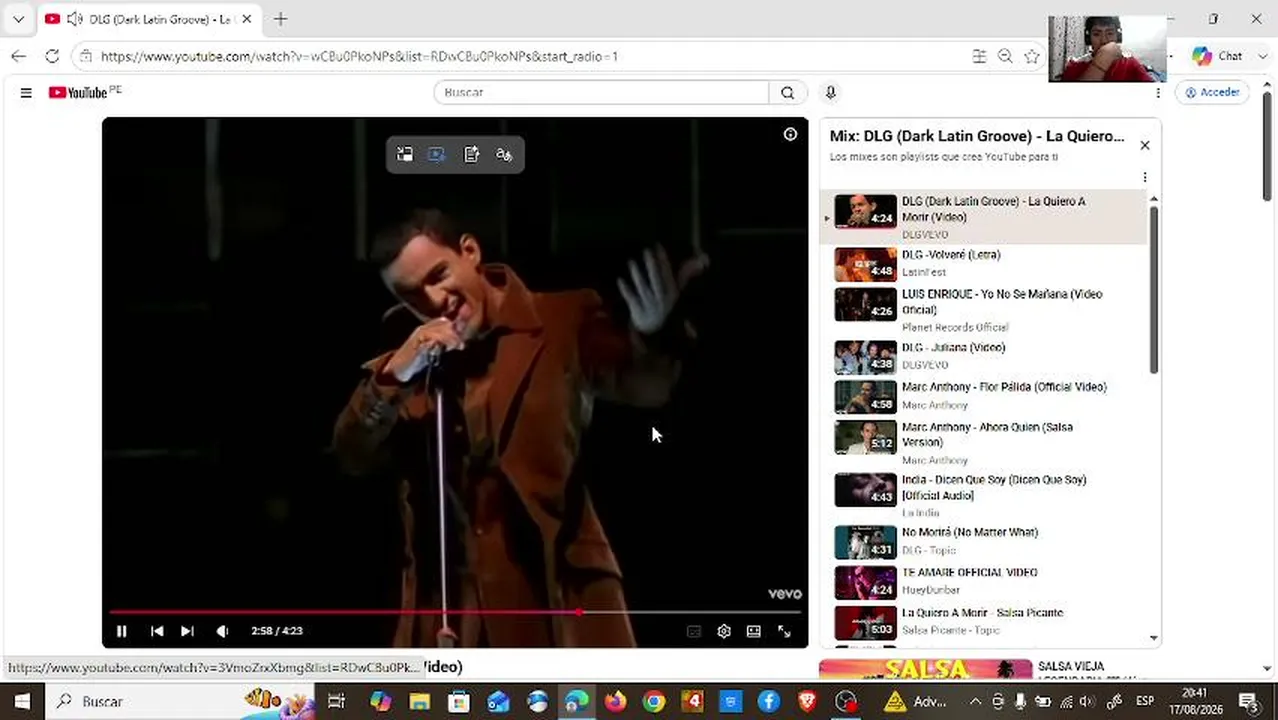The height and width of the screenshot is (720, 1278).
Task: Open the tab search dropdown arrow
Action: (18, 19)
